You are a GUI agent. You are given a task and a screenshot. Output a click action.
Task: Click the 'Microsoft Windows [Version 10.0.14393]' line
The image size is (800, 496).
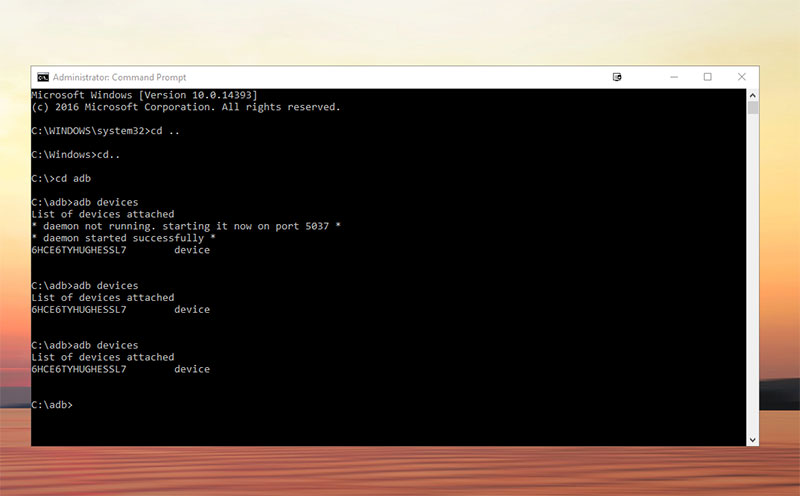[x=144, y=95]
